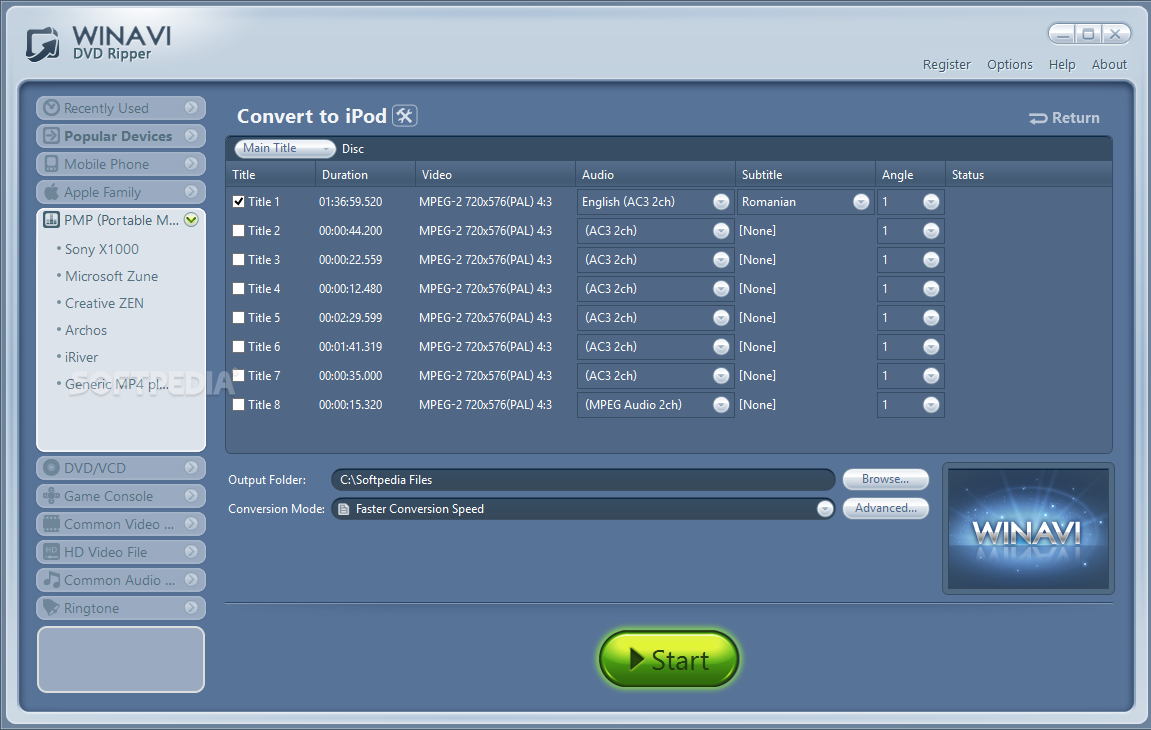Expand the DVD/VCD category arrow
The height and width of the screenshot is (730, 1151).
[x=191, y=468]
